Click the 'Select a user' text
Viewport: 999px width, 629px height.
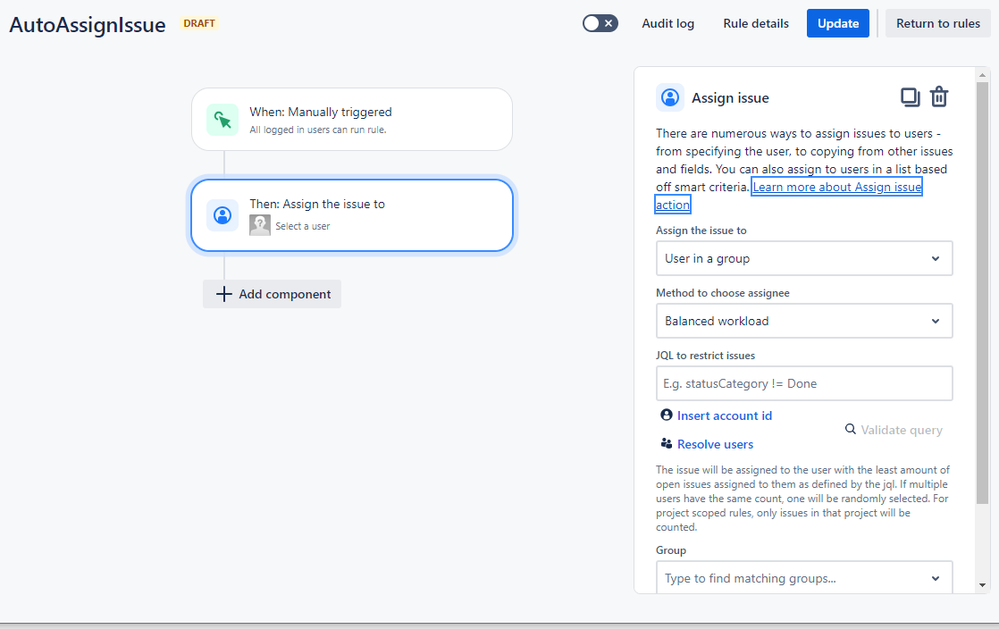point(303,226)
